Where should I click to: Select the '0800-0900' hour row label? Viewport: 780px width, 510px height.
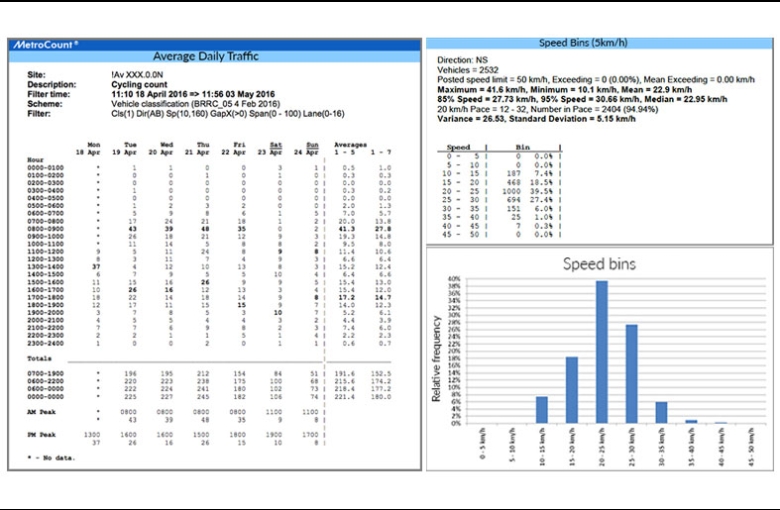[x=45, y=229]
